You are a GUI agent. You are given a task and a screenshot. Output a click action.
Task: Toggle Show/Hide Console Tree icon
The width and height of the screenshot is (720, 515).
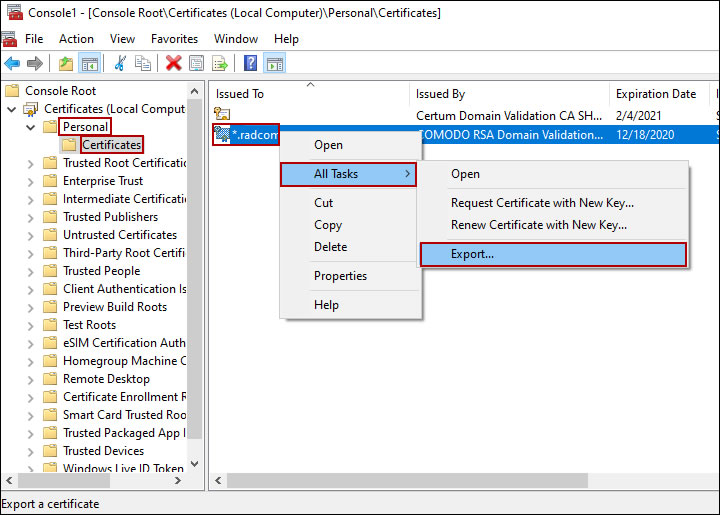(89, 64)
